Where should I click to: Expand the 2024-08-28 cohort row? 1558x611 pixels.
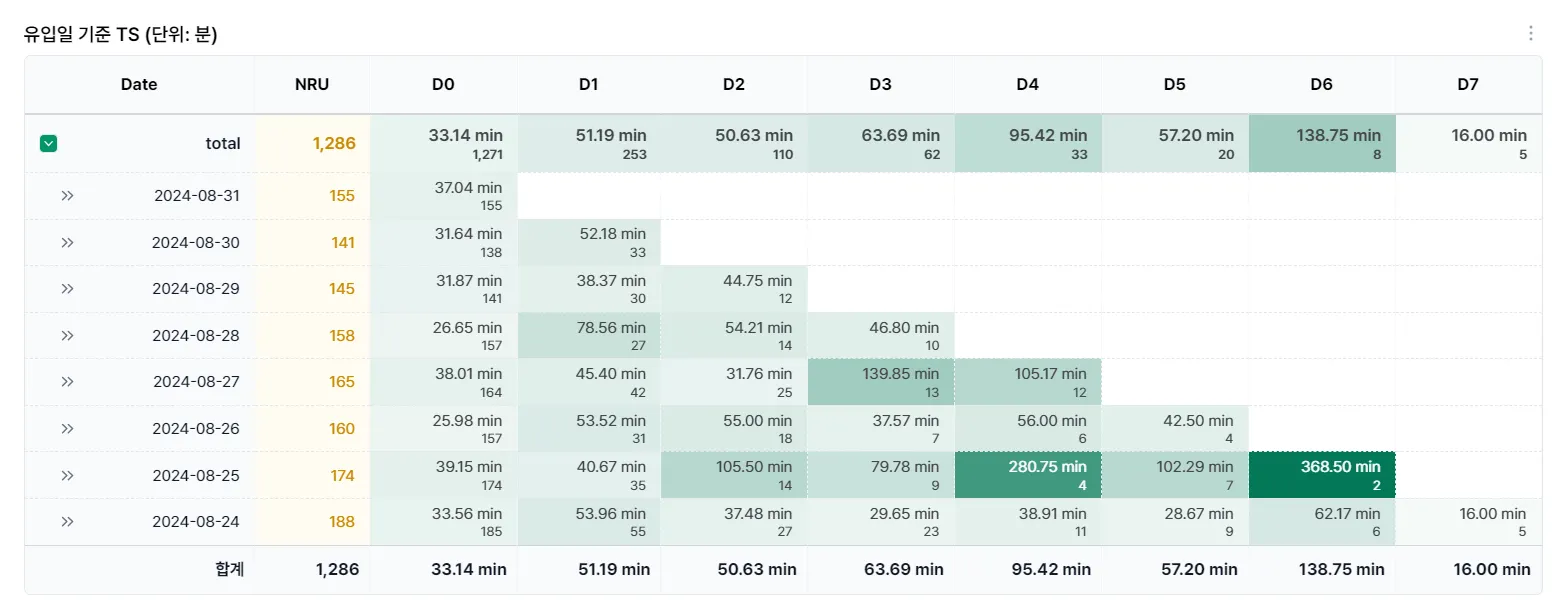click(x=67, y=335)
